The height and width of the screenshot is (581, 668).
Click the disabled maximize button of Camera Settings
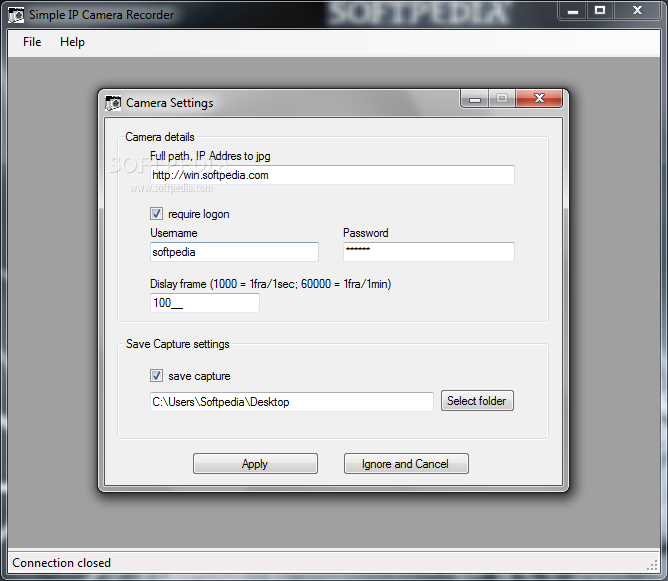click(502, 99)
